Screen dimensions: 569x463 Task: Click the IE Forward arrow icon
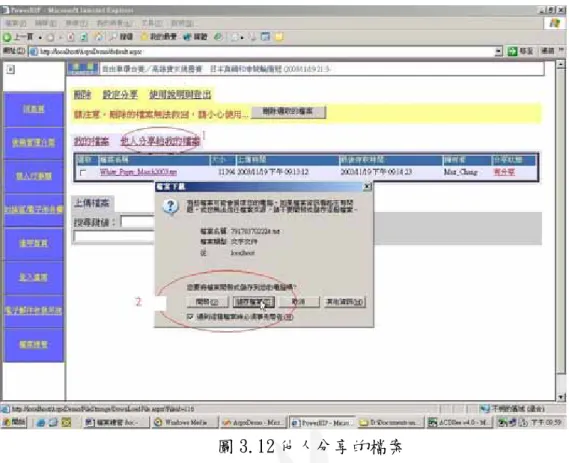pos(50,37)
